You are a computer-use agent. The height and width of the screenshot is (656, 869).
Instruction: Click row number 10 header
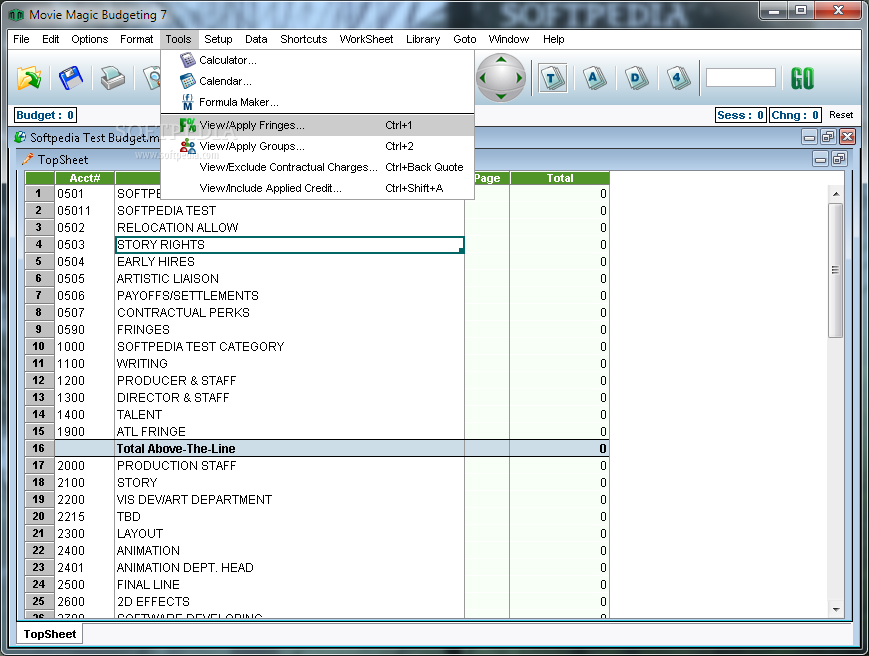pyautogui.click(x=39, y=346)
